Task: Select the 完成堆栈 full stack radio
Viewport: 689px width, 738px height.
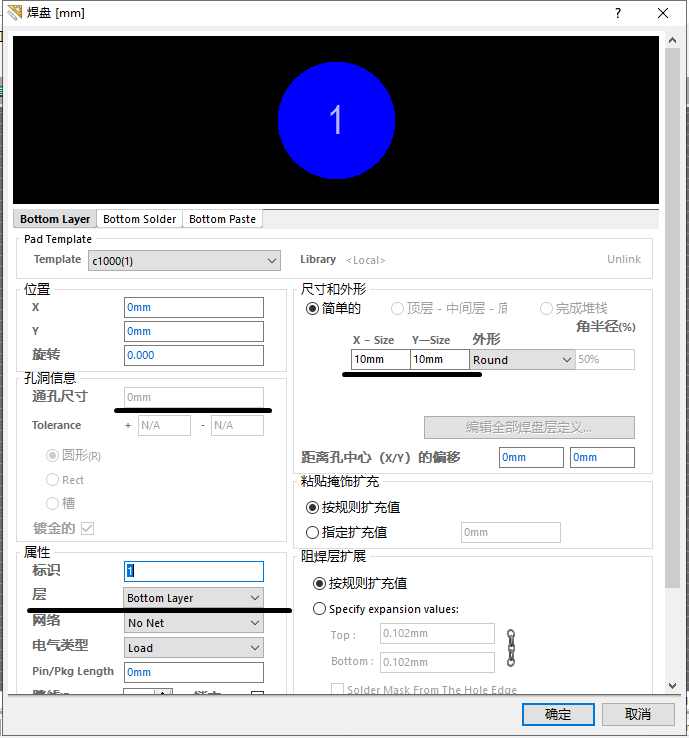Action: [574, 309]
